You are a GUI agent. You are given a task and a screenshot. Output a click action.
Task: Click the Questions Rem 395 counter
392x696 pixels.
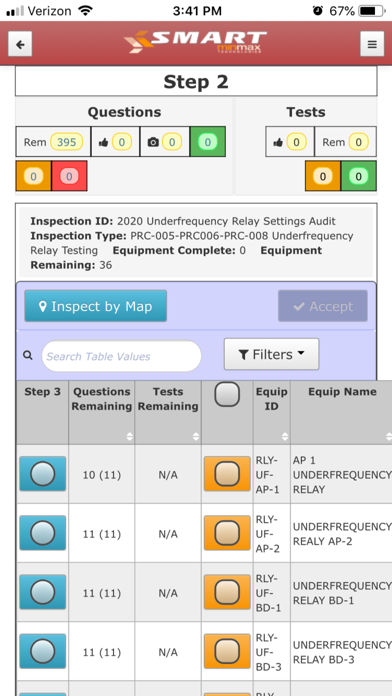tap(53, 142)
